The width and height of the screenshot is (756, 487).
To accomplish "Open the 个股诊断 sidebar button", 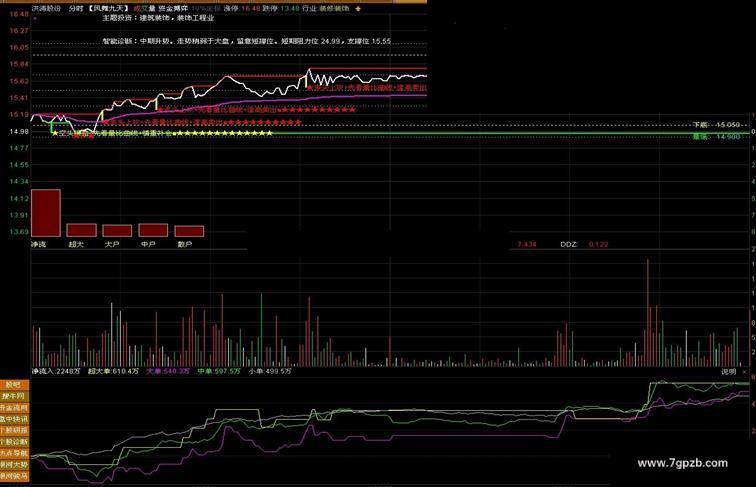I will point(14,442).
